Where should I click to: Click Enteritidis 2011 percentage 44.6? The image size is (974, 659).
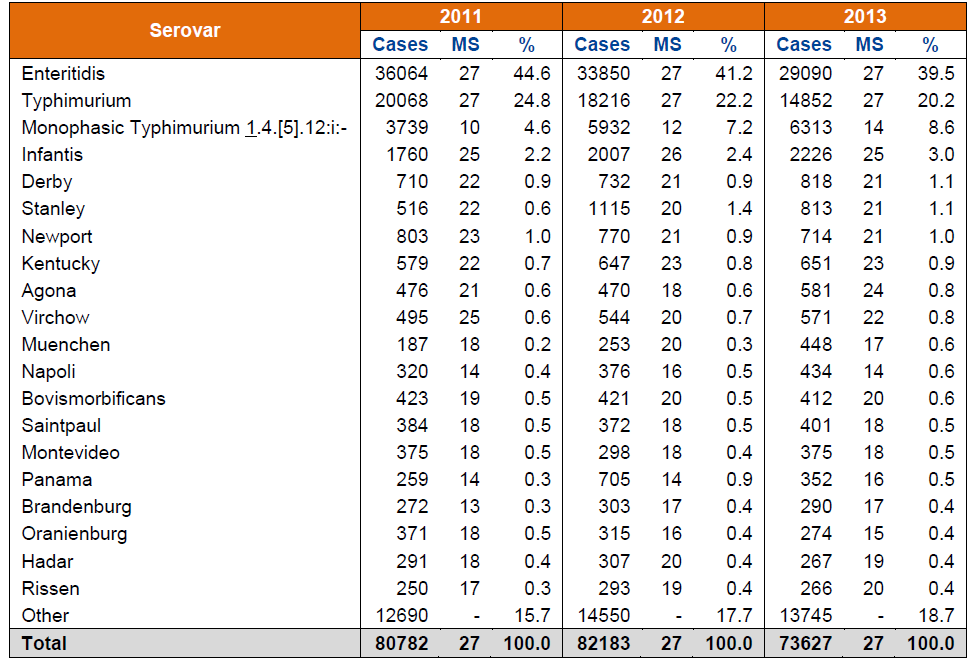coord(532,73)
